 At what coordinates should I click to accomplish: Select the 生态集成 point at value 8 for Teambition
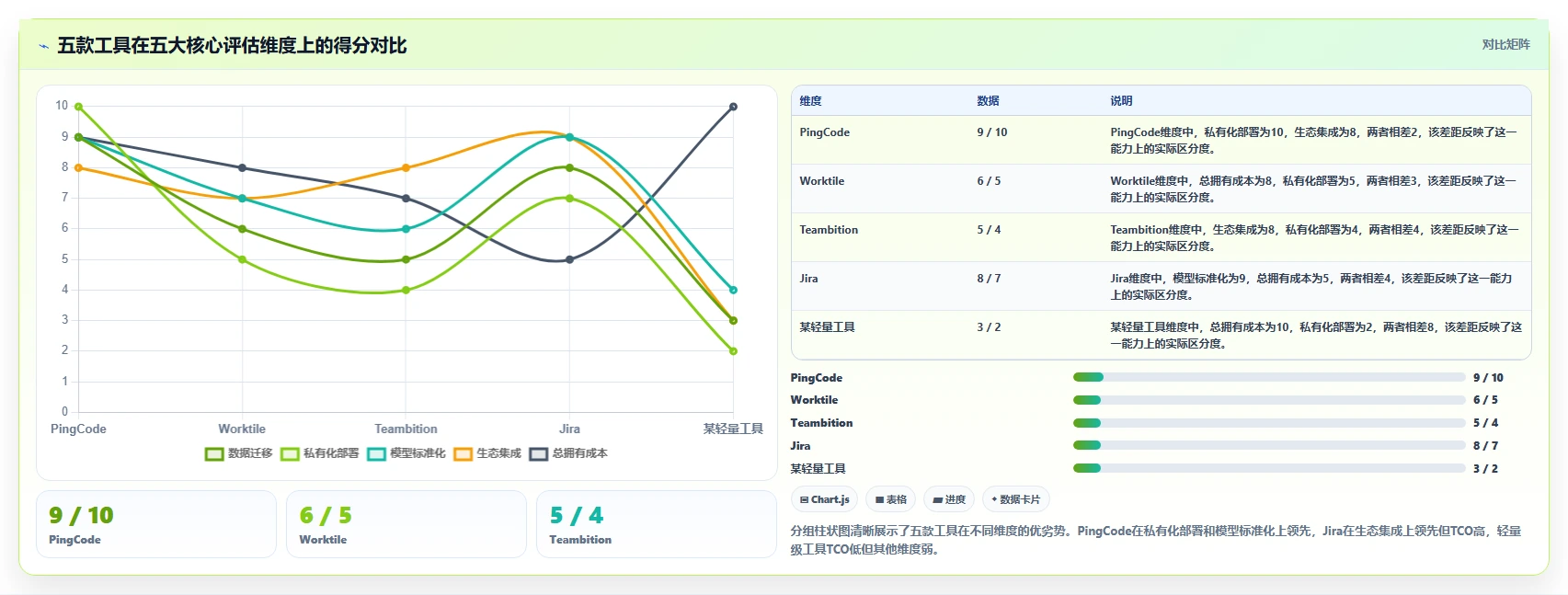[406, 167]
